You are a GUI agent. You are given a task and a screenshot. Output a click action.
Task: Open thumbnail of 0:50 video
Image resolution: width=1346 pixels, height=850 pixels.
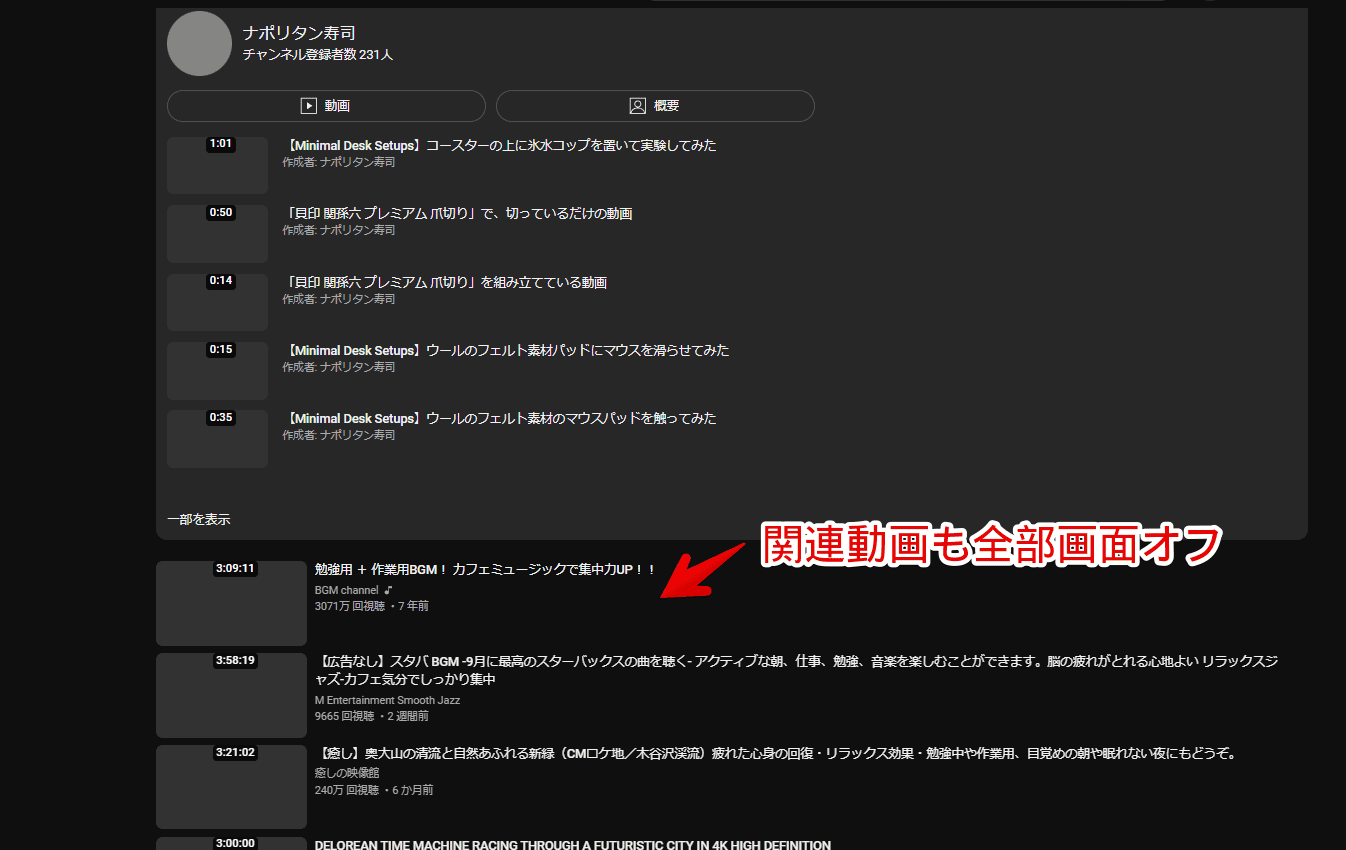217,234
